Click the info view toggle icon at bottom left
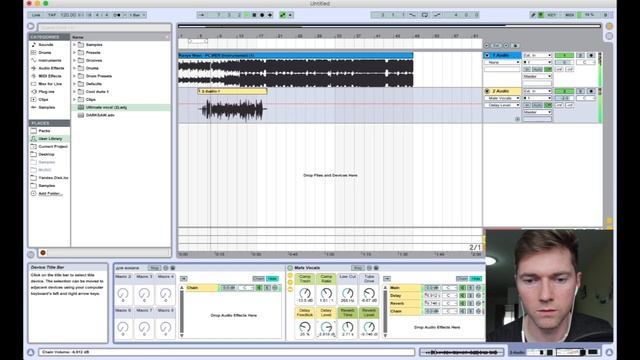This screenshot has height=360, width=640. (x=31, y=352)
